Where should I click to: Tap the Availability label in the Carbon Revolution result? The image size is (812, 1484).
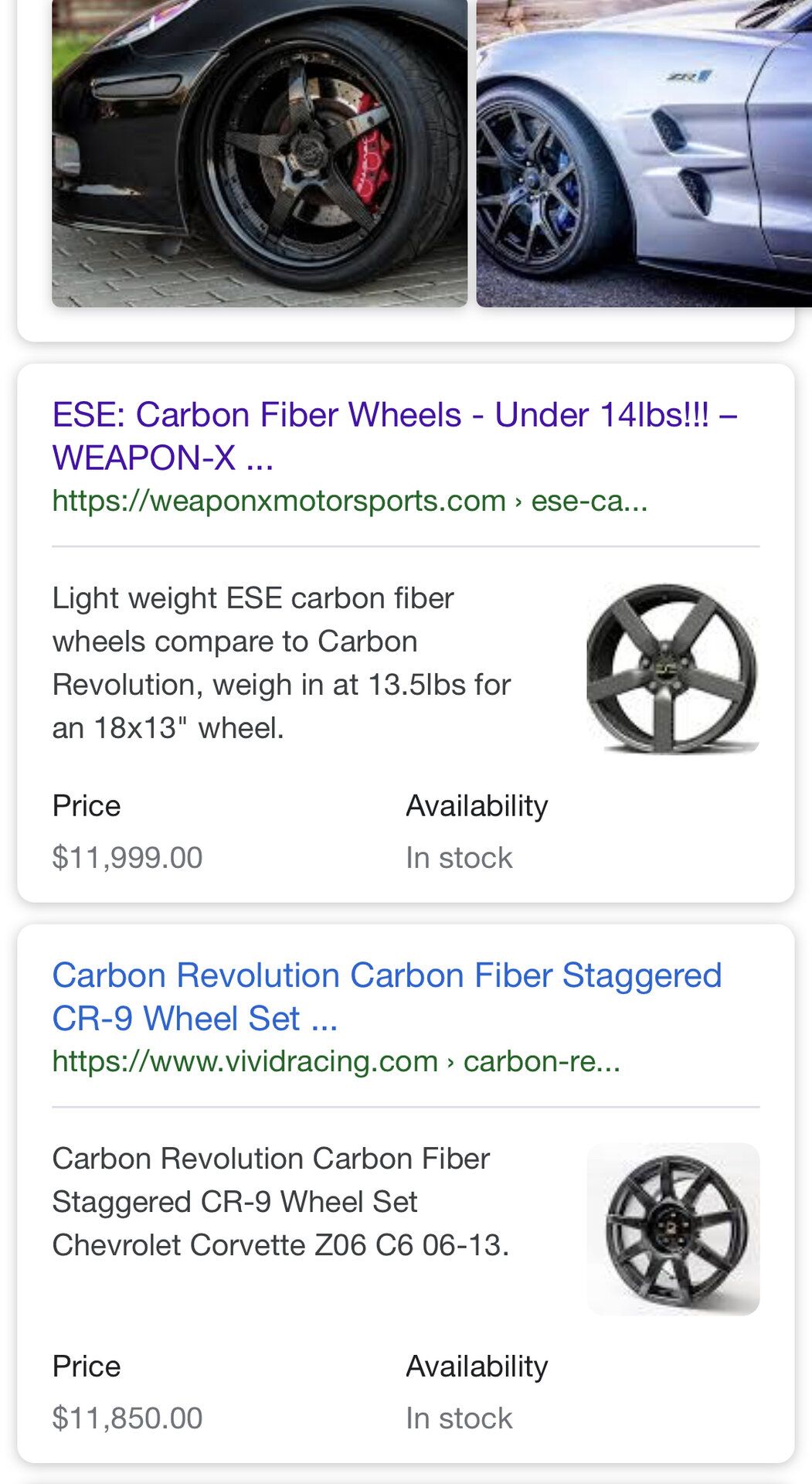(477, 1366)
